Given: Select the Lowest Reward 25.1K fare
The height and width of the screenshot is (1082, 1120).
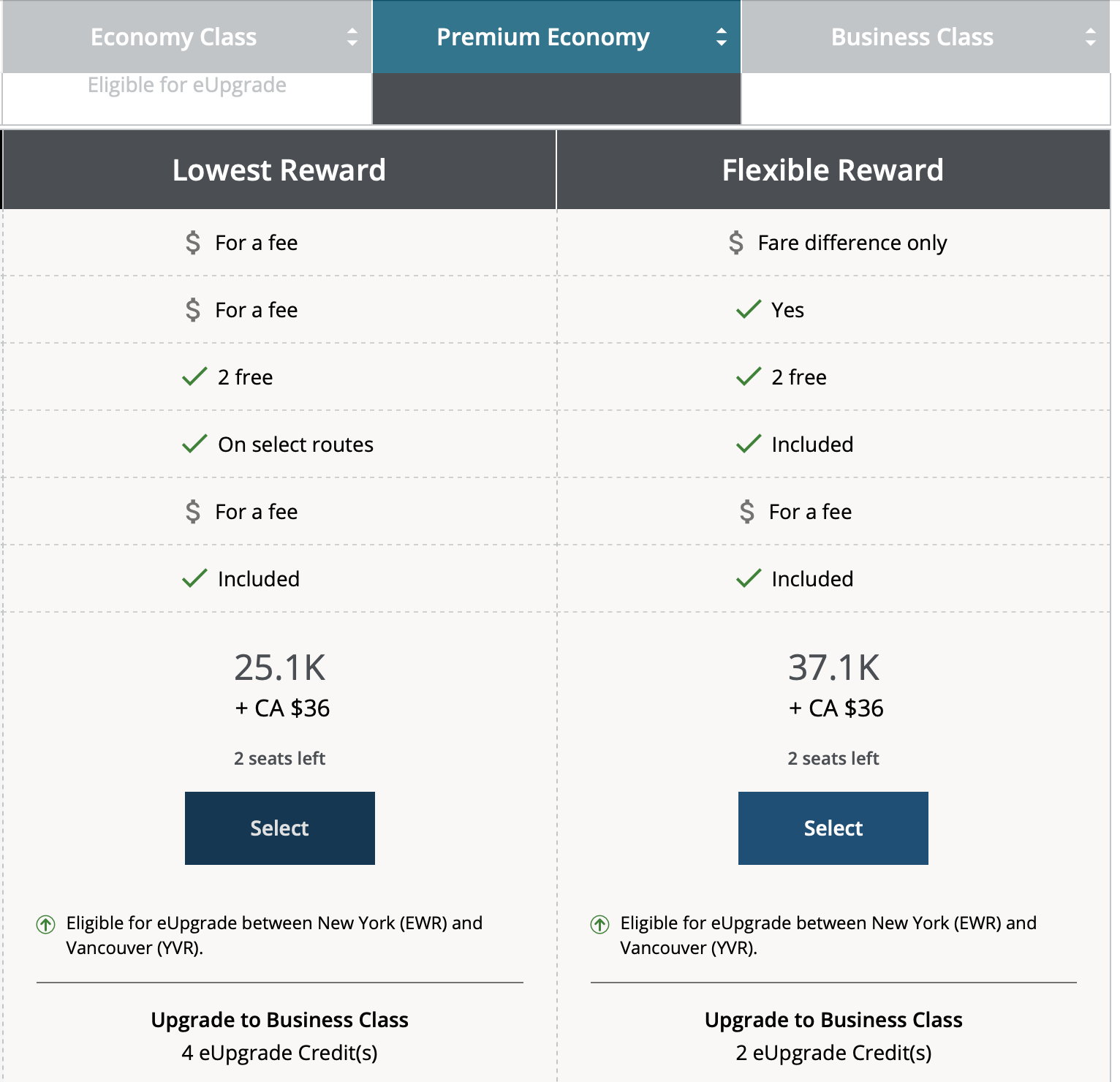Looking at the screenshot, I should (279, 828).
